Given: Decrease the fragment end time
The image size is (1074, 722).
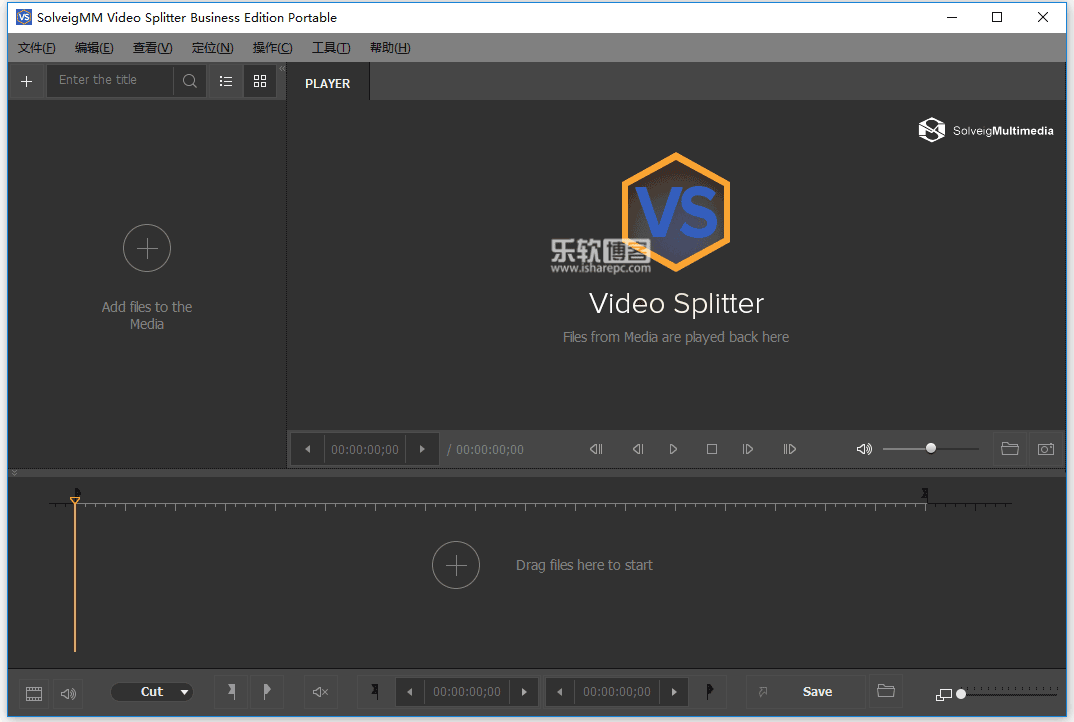Looking at the screenshot, I should pos(560,692).
